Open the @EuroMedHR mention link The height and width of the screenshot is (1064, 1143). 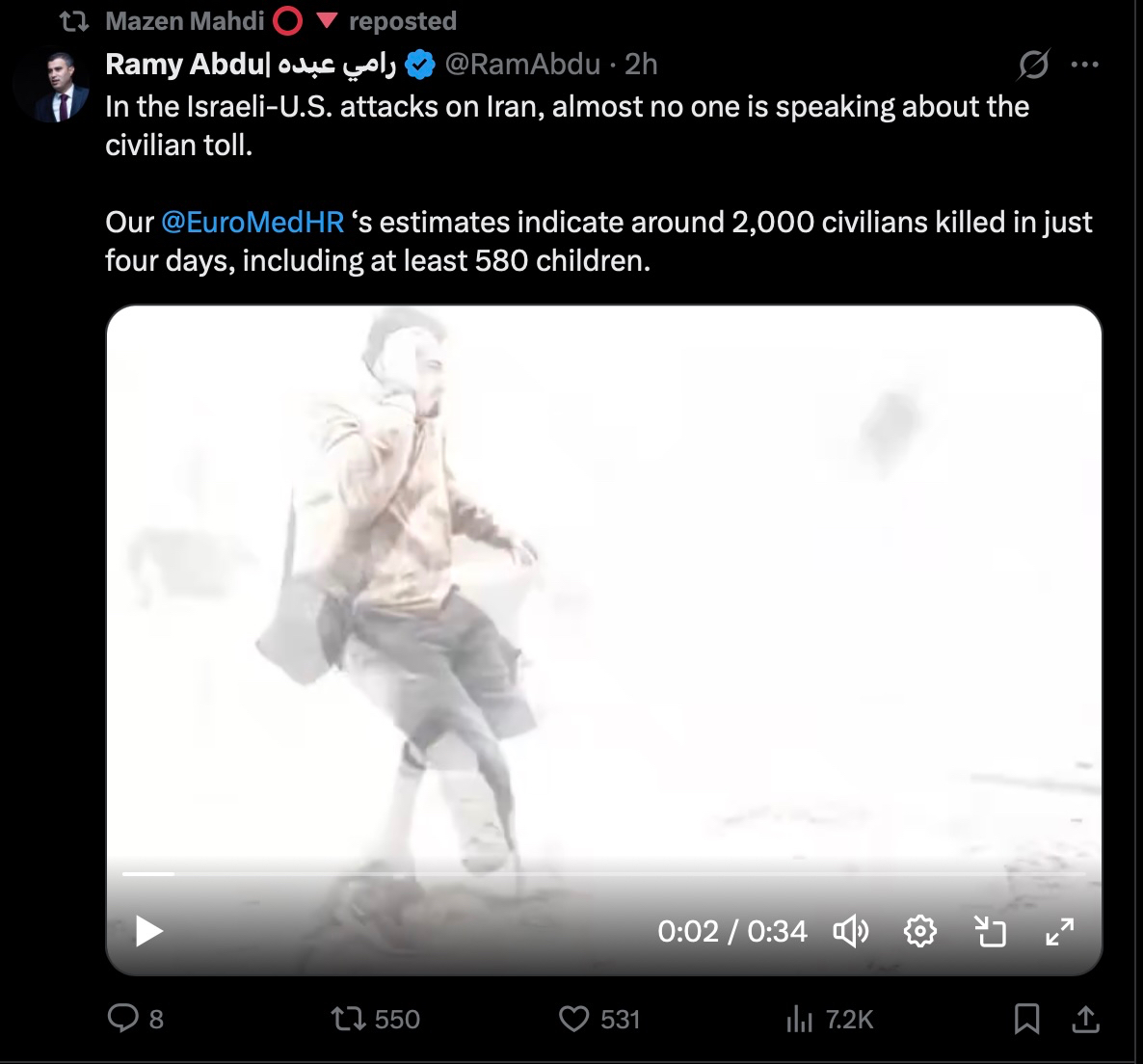(x=253, y=222)
